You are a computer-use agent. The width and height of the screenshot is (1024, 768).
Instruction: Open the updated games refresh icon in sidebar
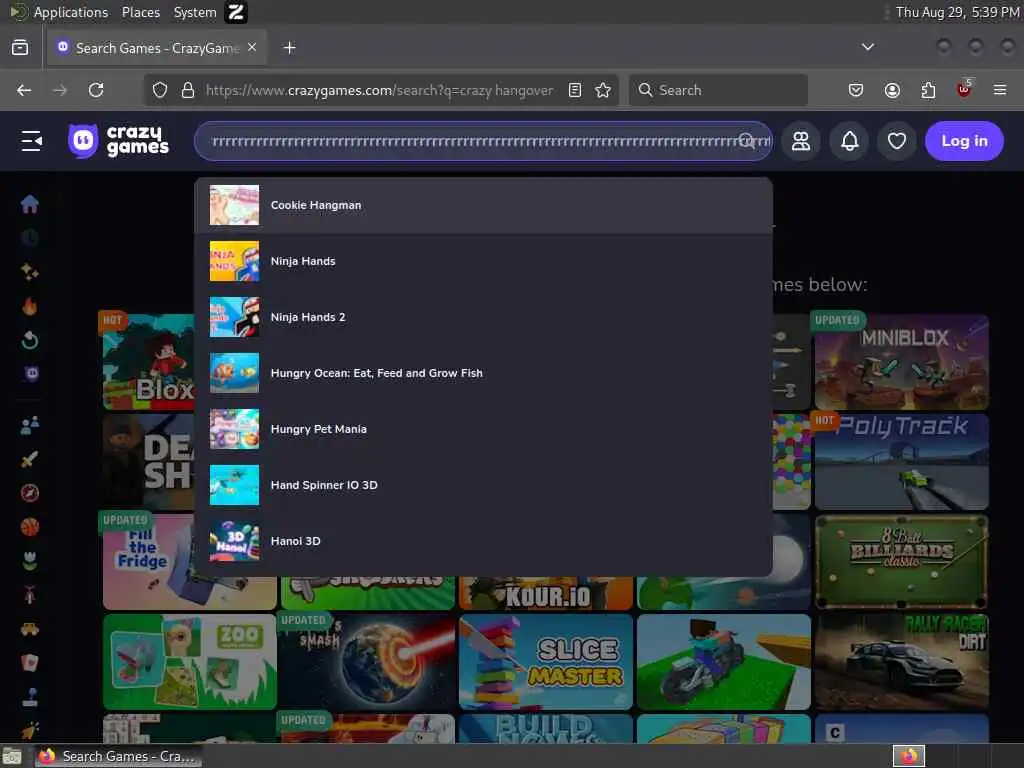point(29,340)
